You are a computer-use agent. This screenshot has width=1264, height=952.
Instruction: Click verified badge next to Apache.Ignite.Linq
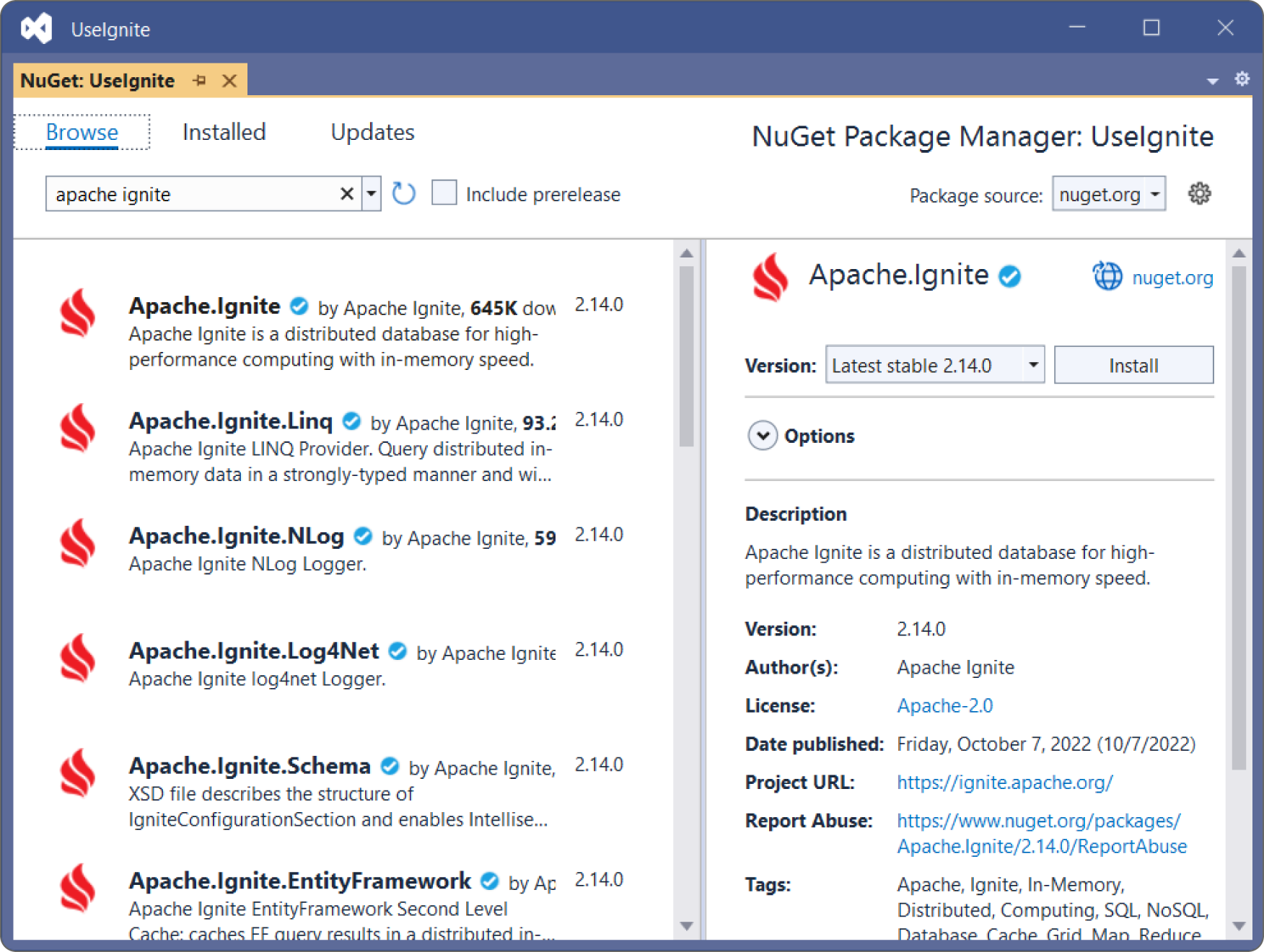[351, 420]
